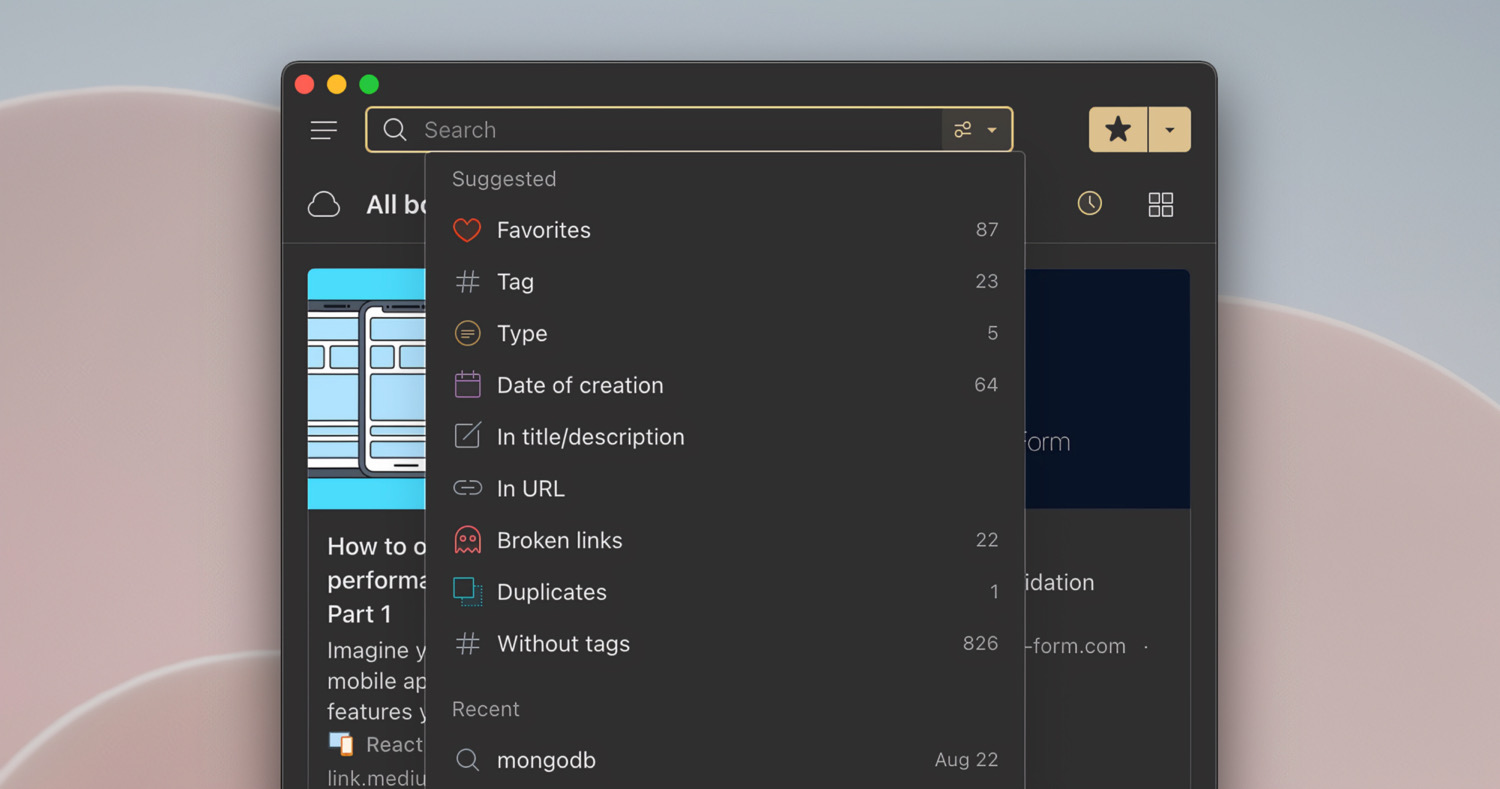Click the cloud All bookmarks icon
Viewport: 1500px width, 789px height.
pos(324,205)
